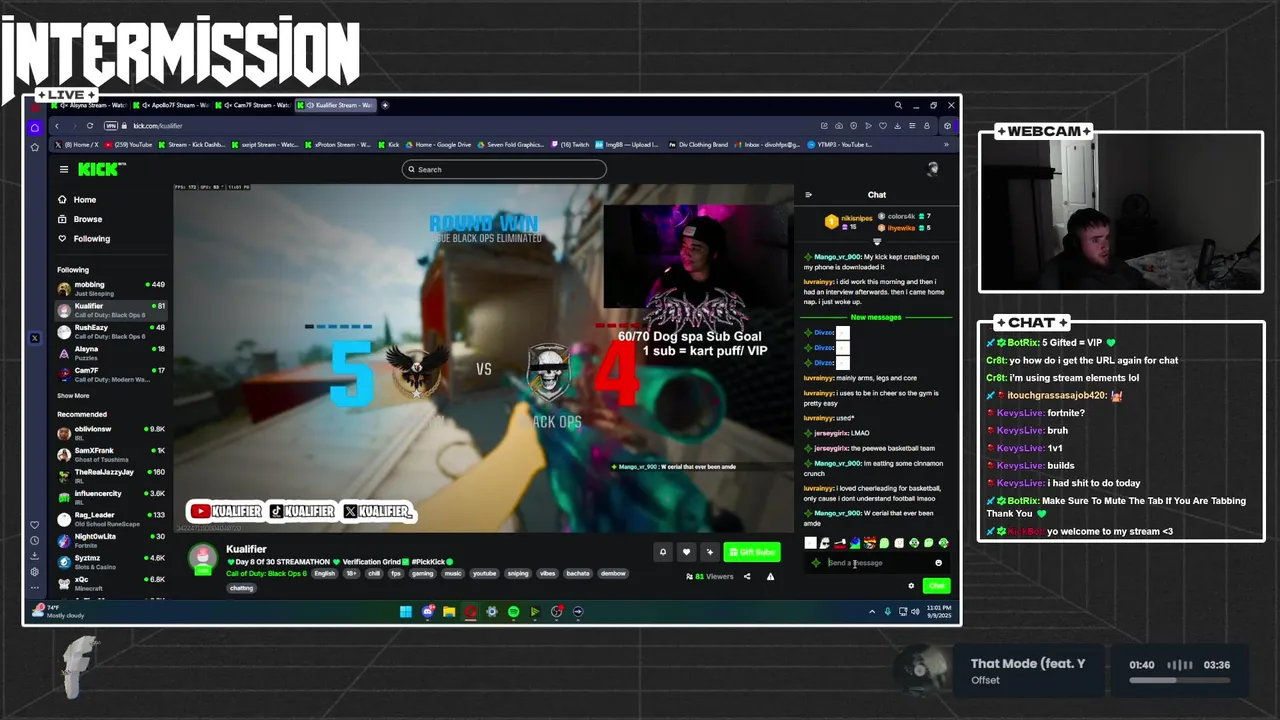1280x720 pixels.
Task: Open Rag_Leader recommended channel
Action: pyautogui.click(x=111, y=519)
